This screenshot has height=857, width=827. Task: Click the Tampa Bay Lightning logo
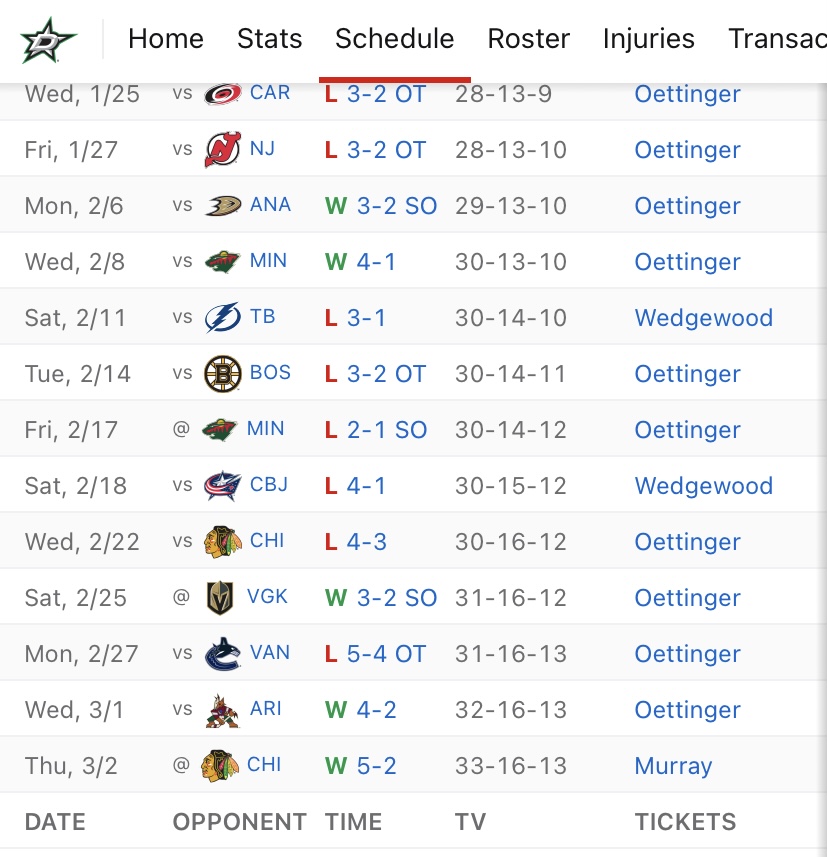[222, 318]
